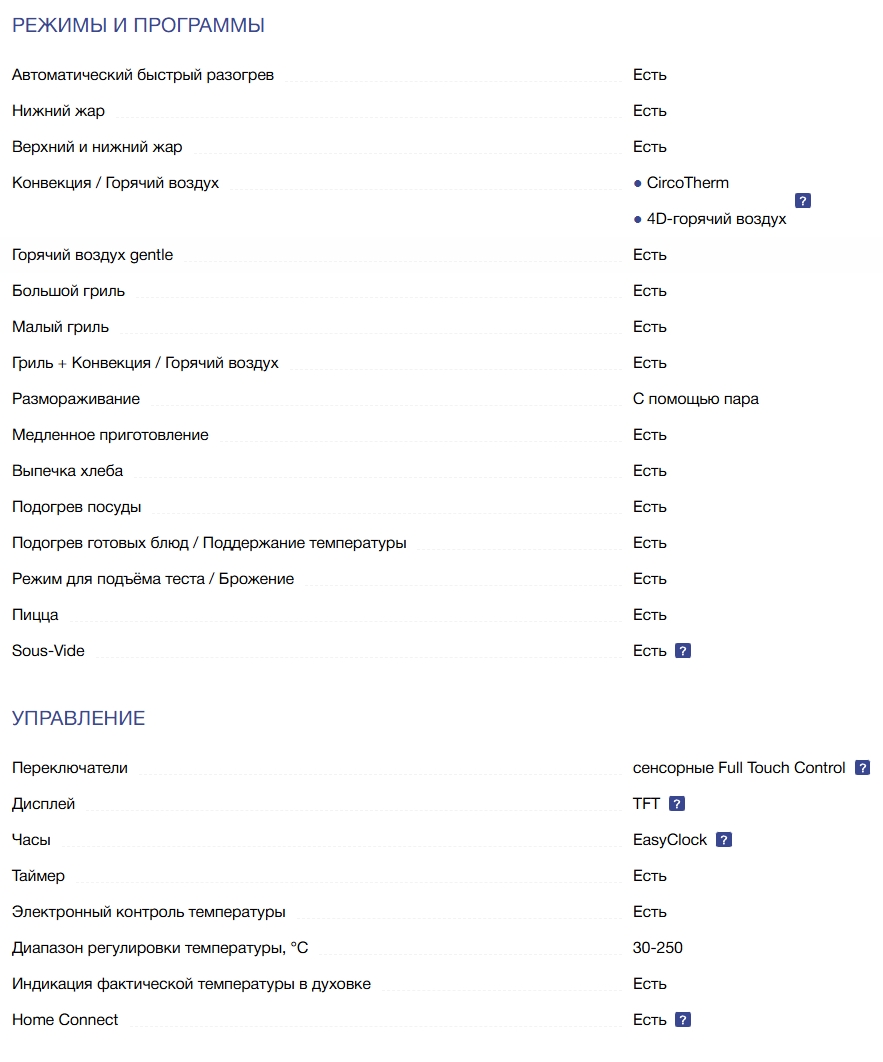Click the С помощью пара value
The width and height of the screenshot is (883, 1062).
pyautogui.click(x=695, y=399)
